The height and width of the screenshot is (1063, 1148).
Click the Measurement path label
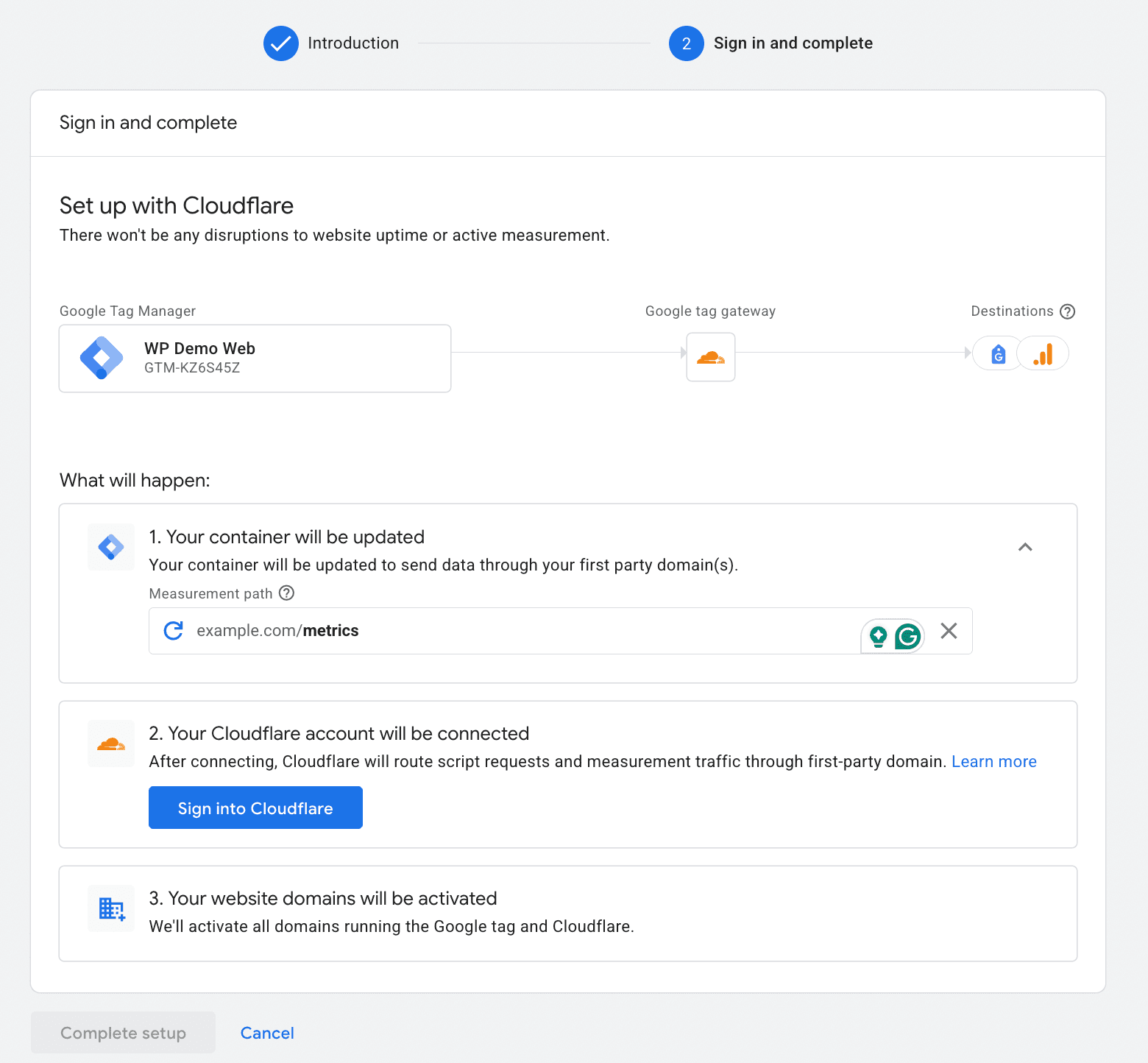tap(210, 593)
